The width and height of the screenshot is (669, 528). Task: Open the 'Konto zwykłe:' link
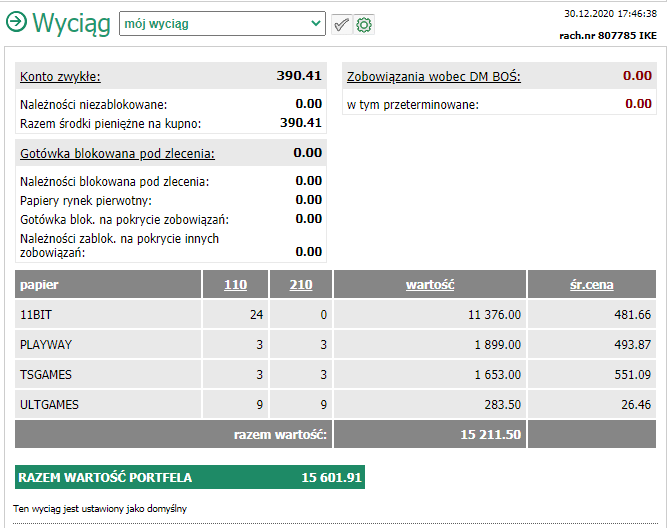(x=60, y=77)
